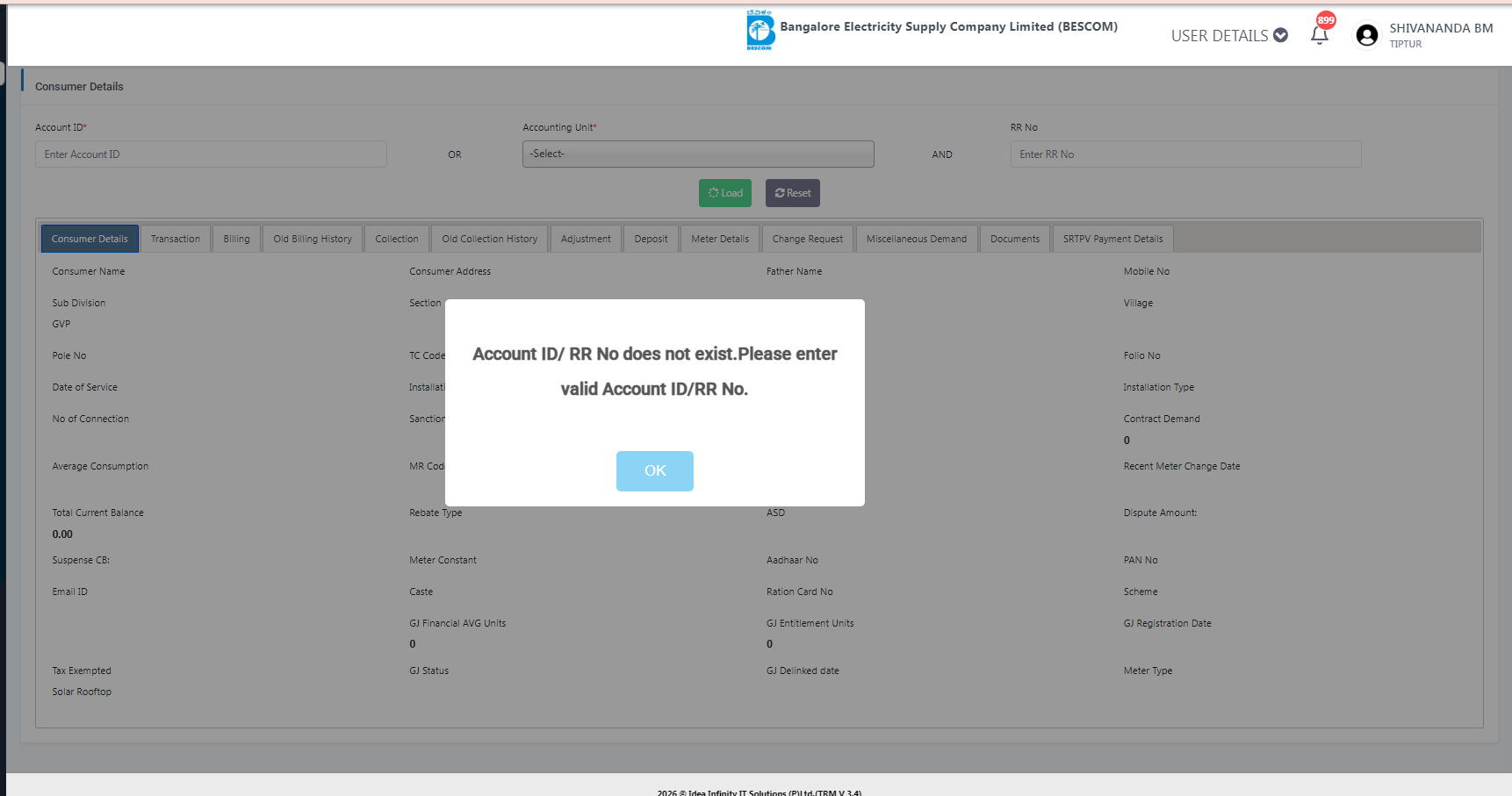The height and width of the screenshot is (796, 1512).
Task: Click the GJ Registration Date label
Action: 1167,623
